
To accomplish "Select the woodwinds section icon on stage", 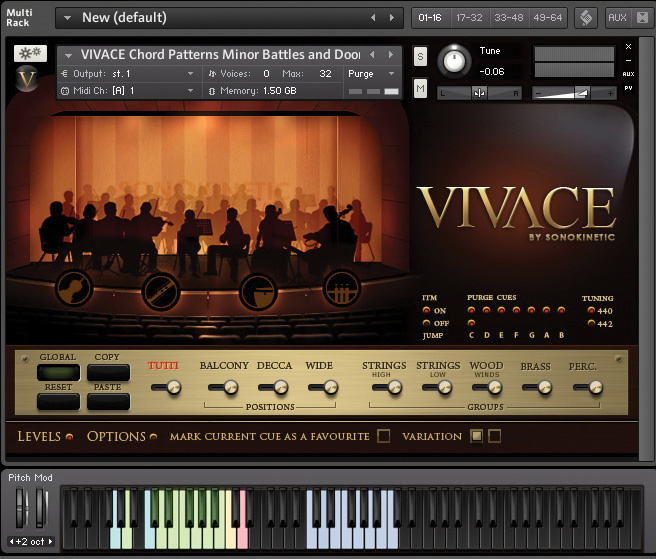I will (160, 289).
